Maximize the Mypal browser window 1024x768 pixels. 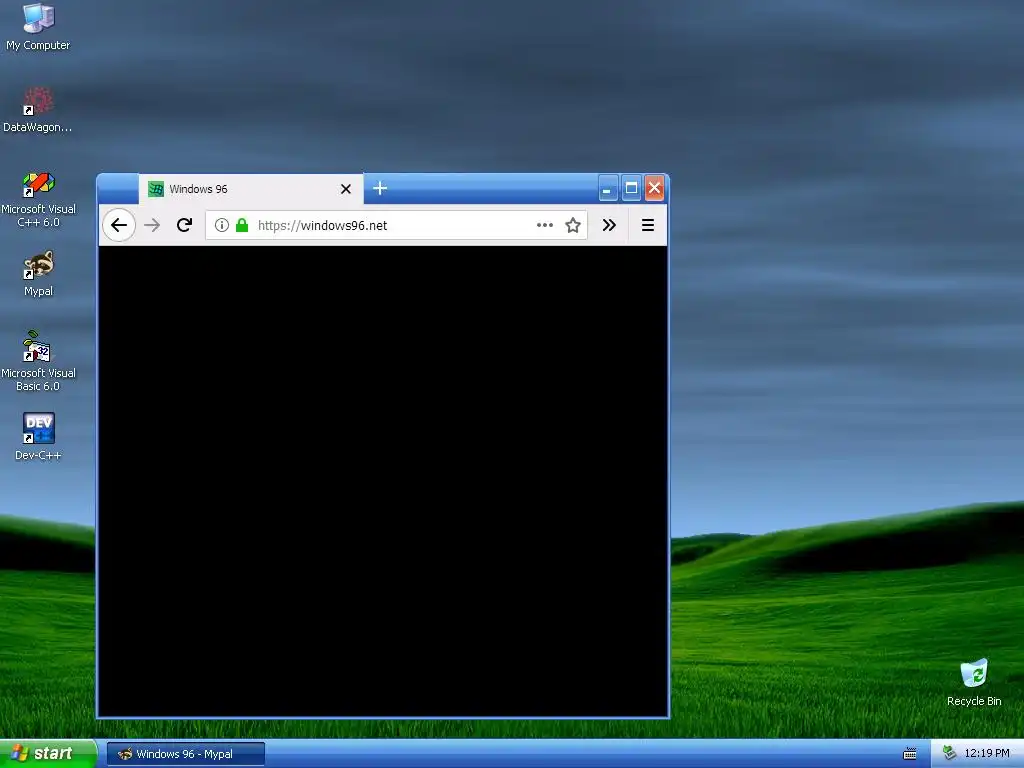[x=632, y=189]
